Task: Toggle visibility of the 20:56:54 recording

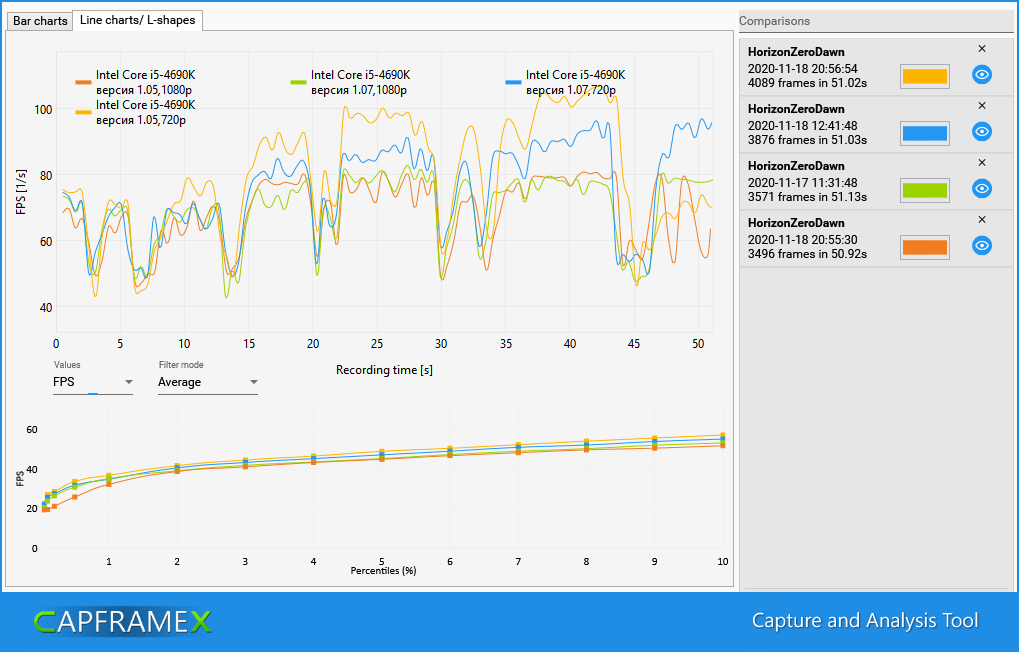Action: [x=981, y=75]
